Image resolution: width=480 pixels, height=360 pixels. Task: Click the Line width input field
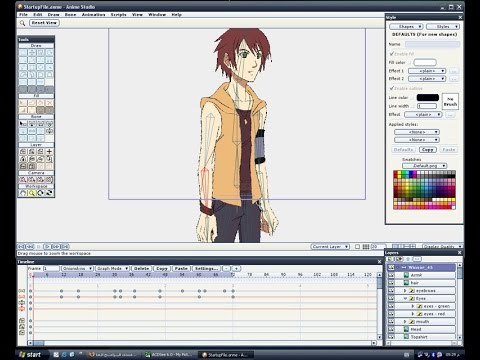(427, 106)
